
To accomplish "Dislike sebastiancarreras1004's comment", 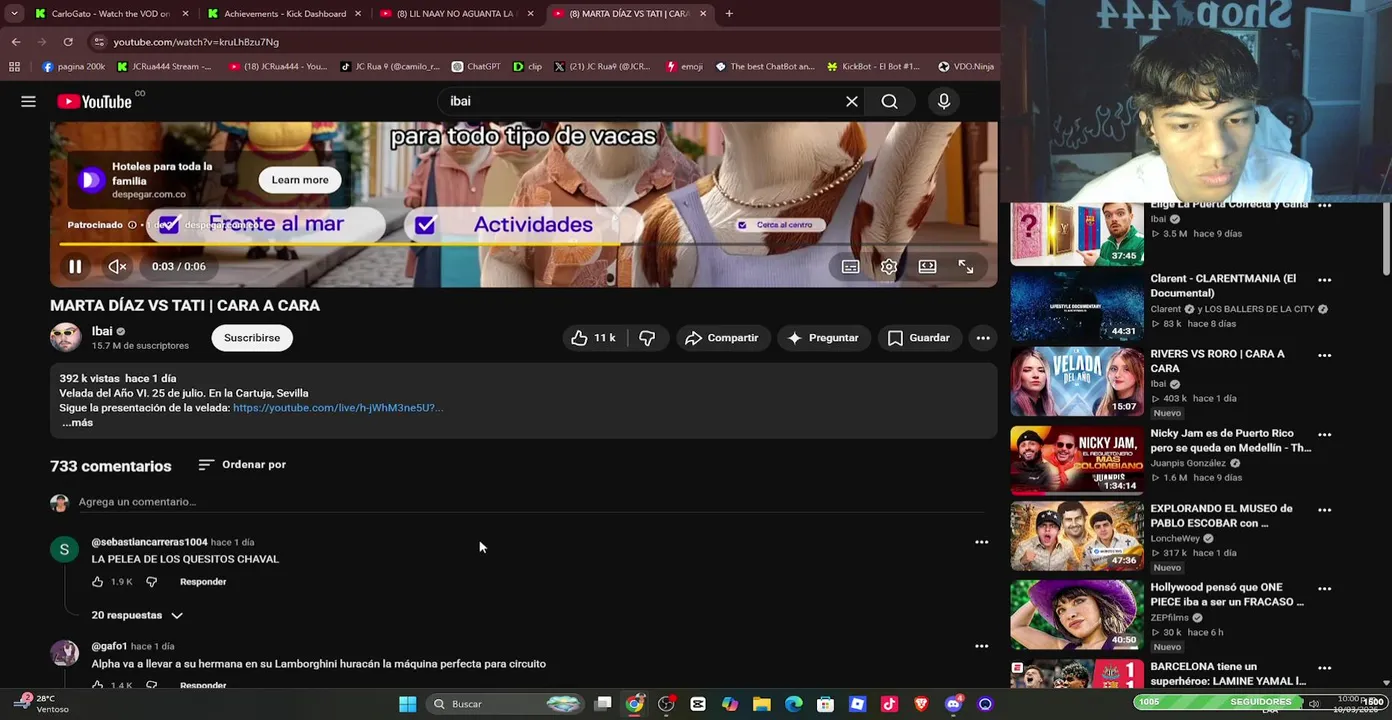I will click(151, 582).
